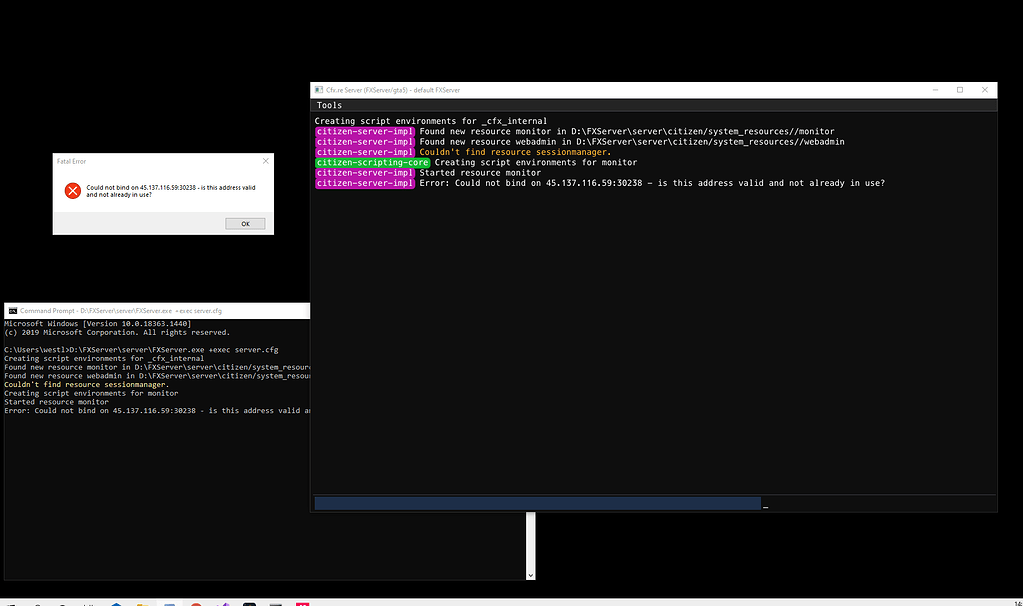
Task: Click the Cfx.re Server window title text
Action: pos(393,90)
